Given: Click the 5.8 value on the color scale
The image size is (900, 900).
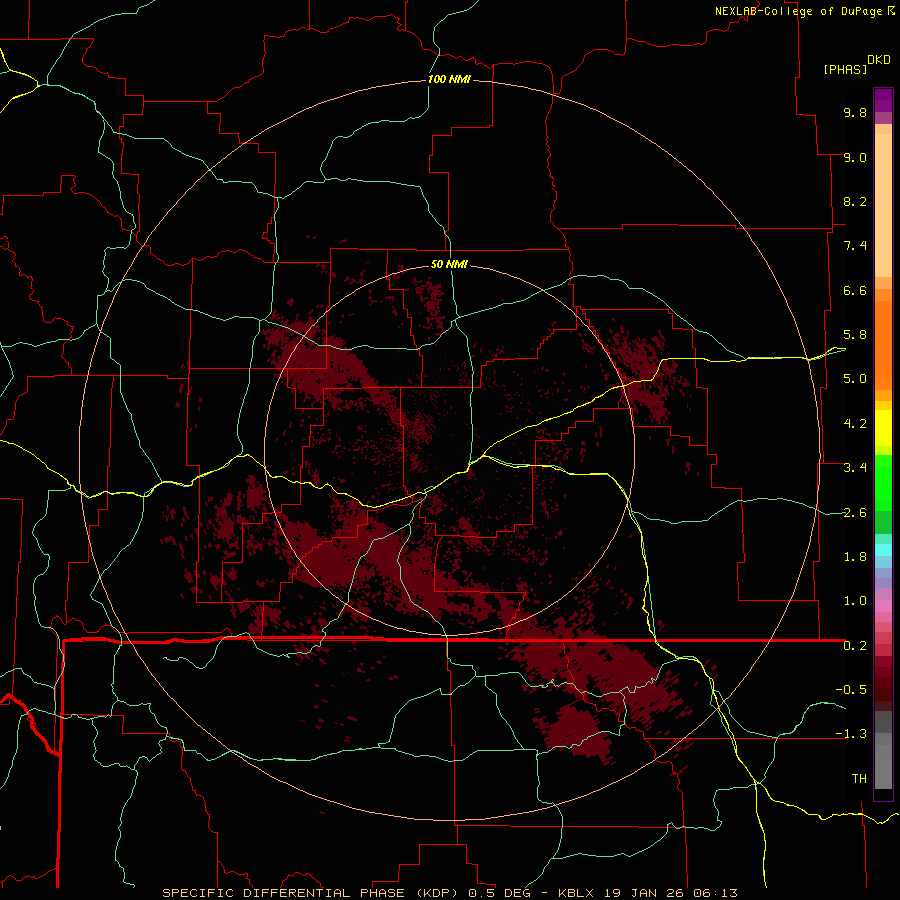Looking at the screenshot, I should 855,335.
